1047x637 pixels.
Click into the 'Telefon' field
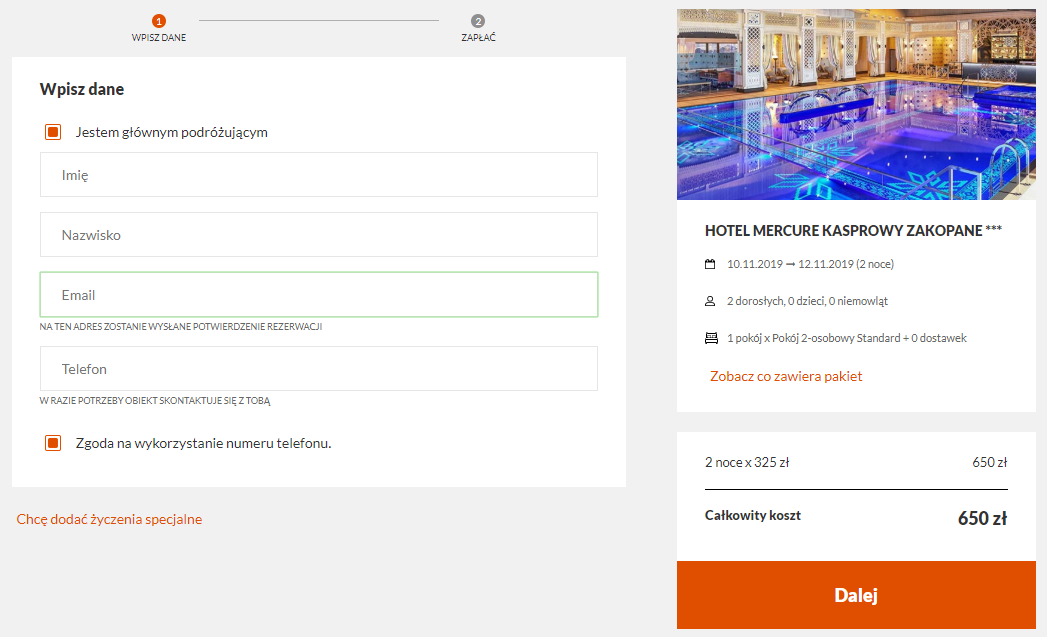coord(319,369)
